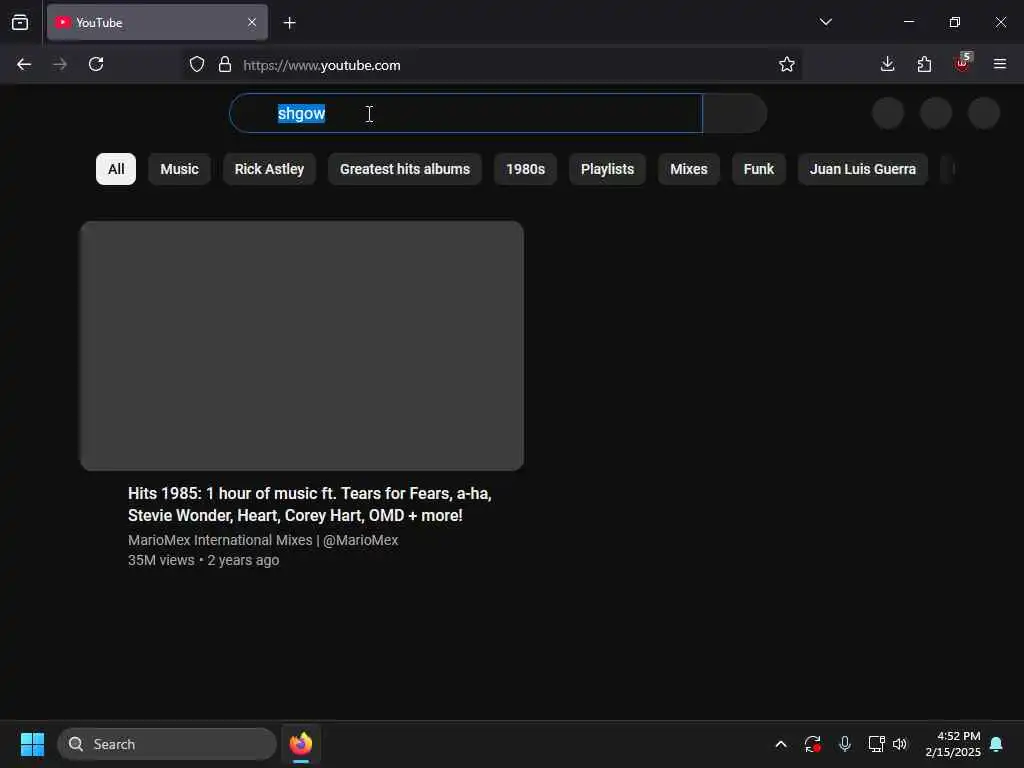Select the YouTube browser tab

(x=157, y=22)
